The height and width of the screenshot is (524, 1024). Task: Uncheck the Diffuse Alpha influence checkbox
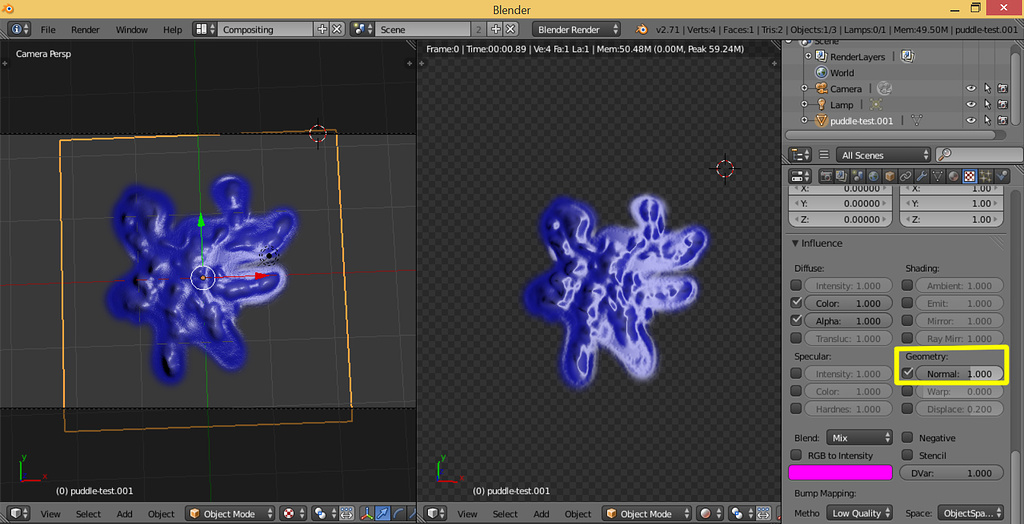[796, 321]
